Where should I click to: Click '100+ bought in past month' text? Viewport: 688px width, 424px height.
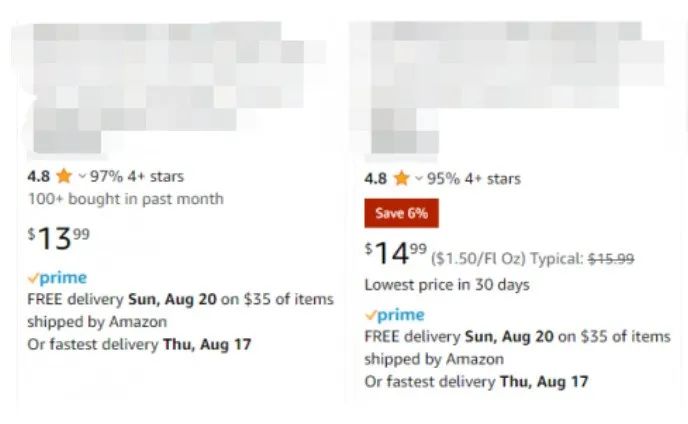coord(125,199)
